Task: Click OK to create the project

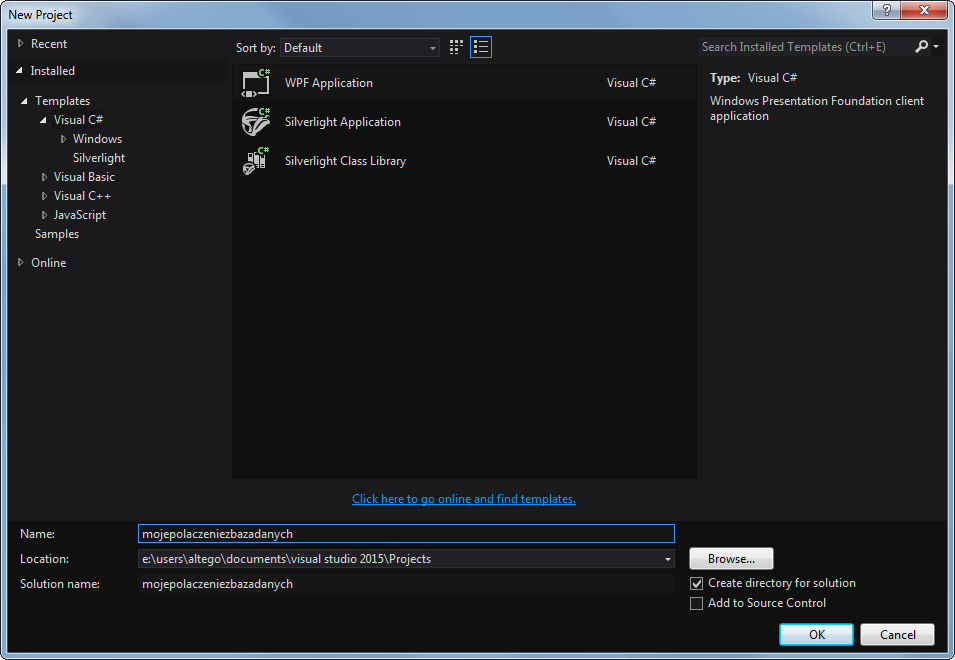Action: [816, 634]
